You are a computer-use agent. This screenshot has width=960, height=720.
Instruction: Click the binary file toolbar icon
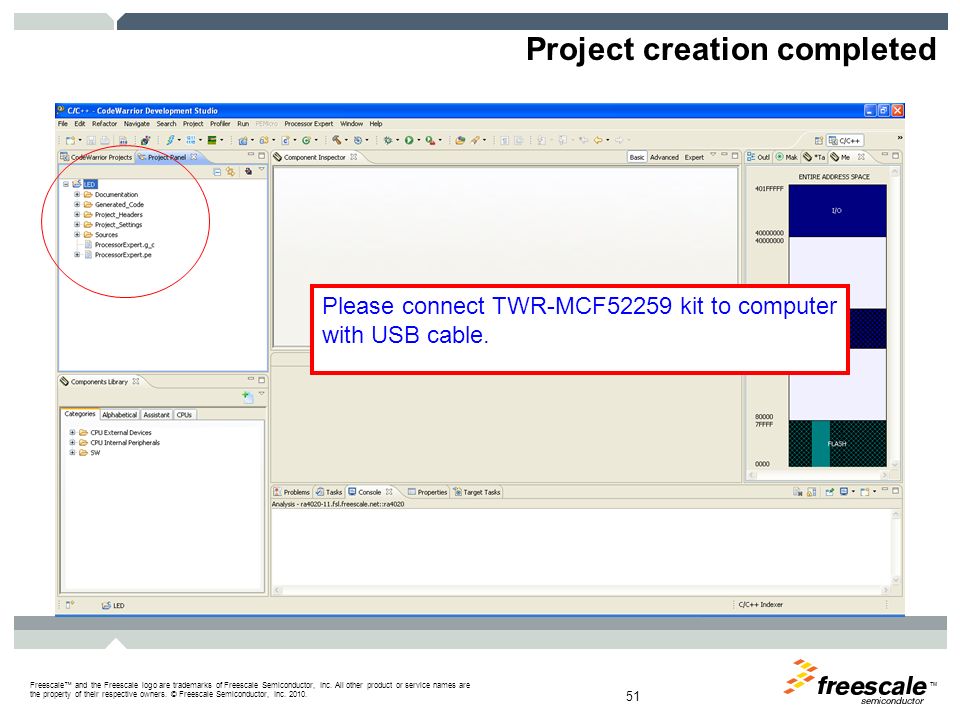[x=123, y=140]
